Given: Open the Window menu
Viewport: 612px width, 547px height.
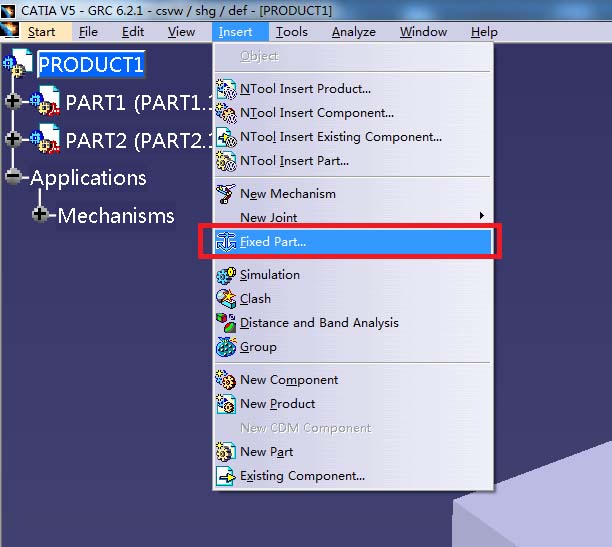Looking at the screenshot, I should click(423, 32).
